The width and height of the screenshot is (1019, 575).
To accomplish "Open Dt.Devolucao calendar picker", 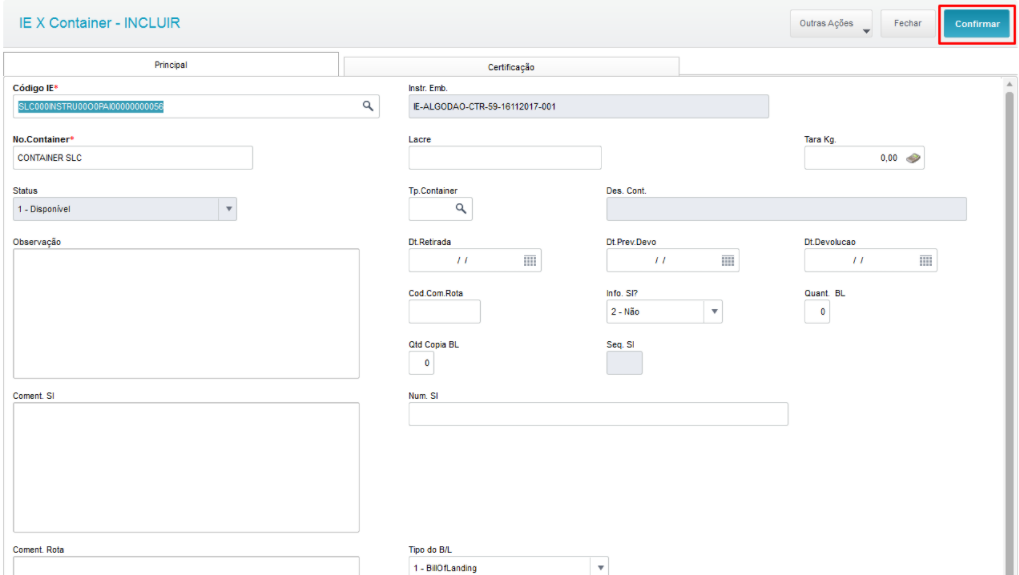I will (926, 261).
